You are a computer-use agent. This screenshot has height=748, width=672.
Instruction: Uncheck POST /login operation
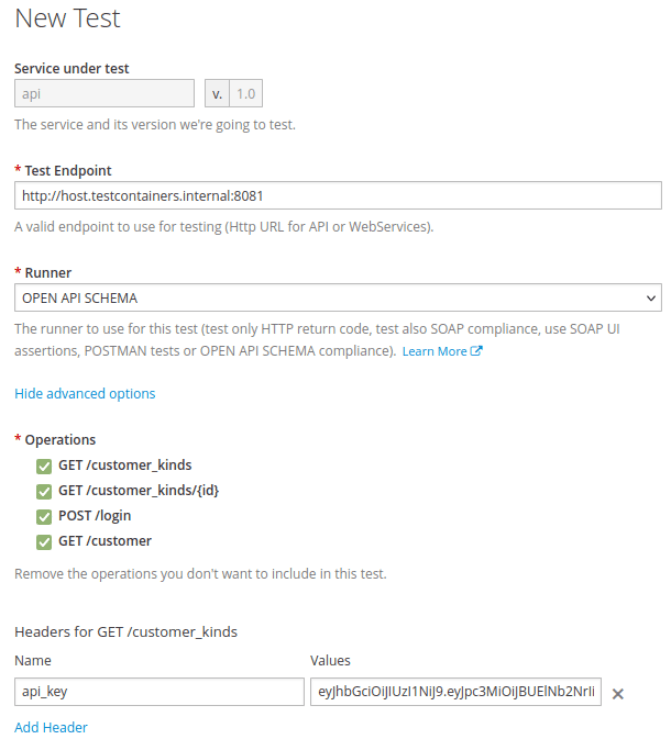[43, 517]
